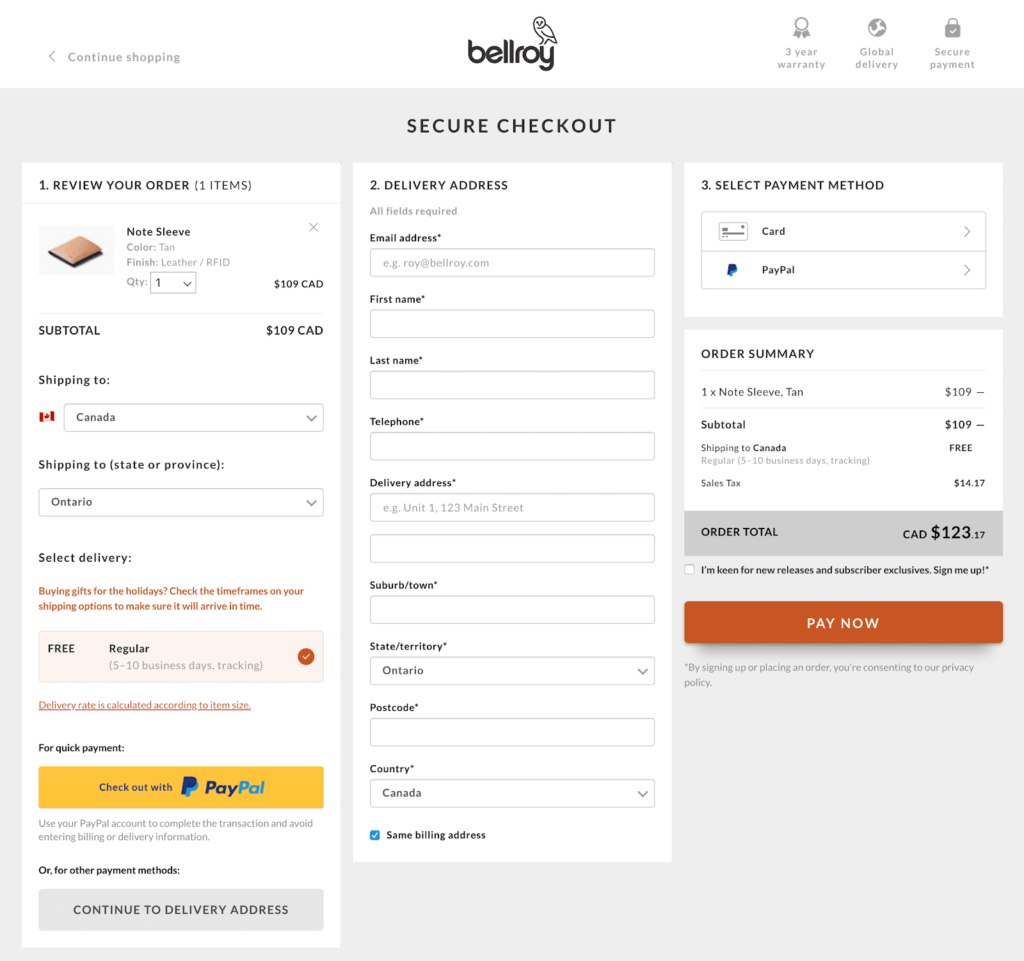Open the delivery rate item size link
This screenshot has height=961, width=1024.
pos(145,705)
